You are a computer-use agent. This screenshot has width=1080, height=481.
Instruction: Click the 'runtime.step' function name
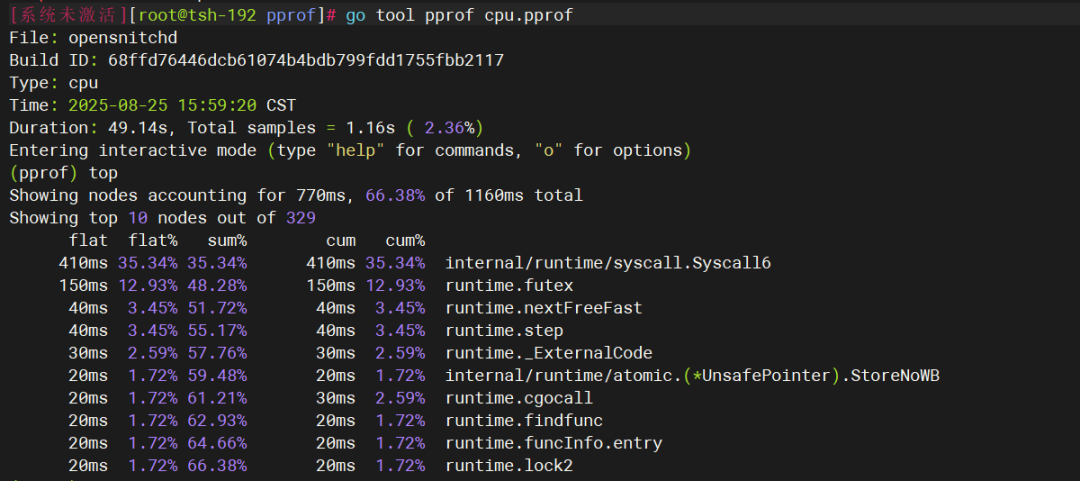[x=504, y=331]
